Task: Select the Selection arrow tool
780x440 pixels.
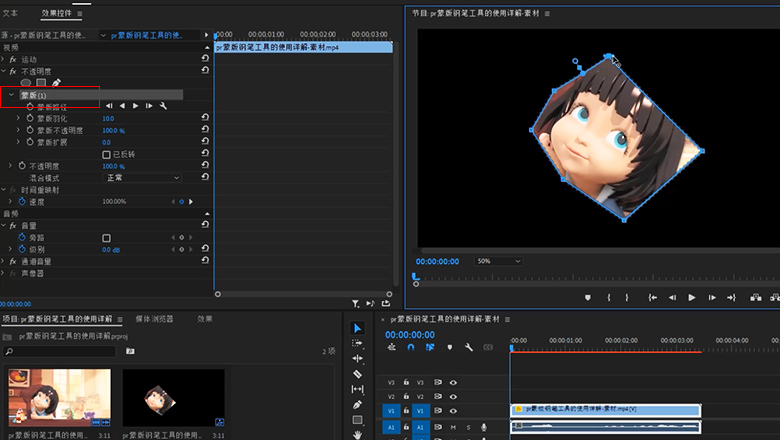Action: pyautogui.click(x=357, y=328)
